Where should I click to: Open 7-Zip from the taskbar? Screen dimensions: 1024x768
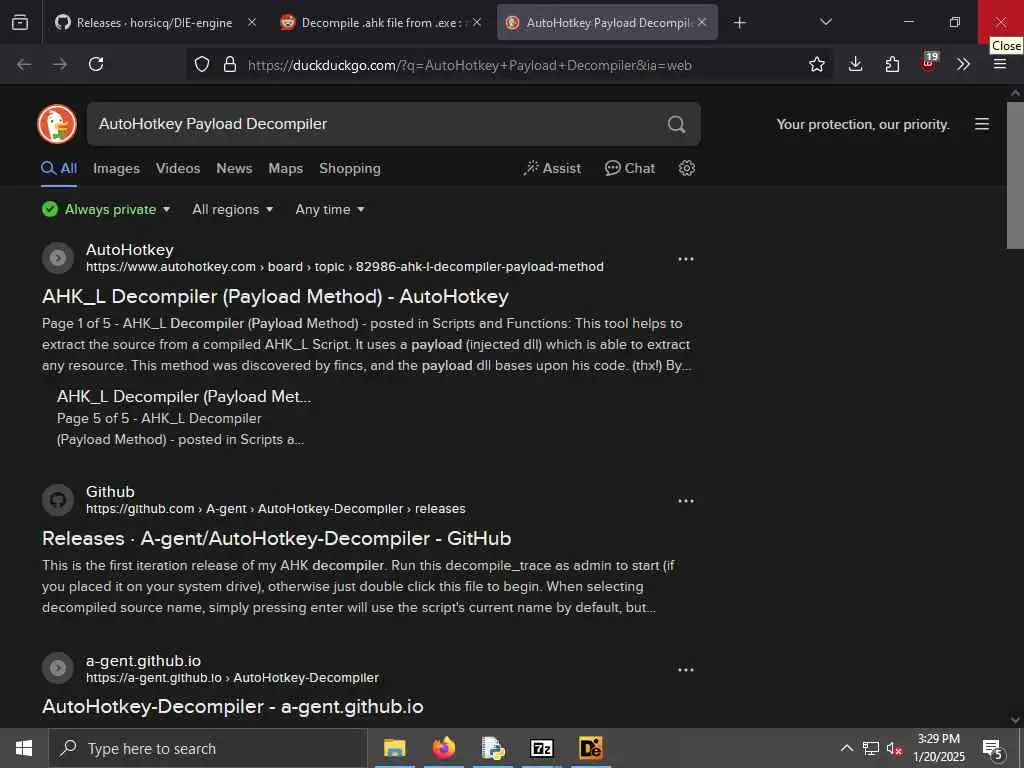pyautogui.click(x=542, y=748)
